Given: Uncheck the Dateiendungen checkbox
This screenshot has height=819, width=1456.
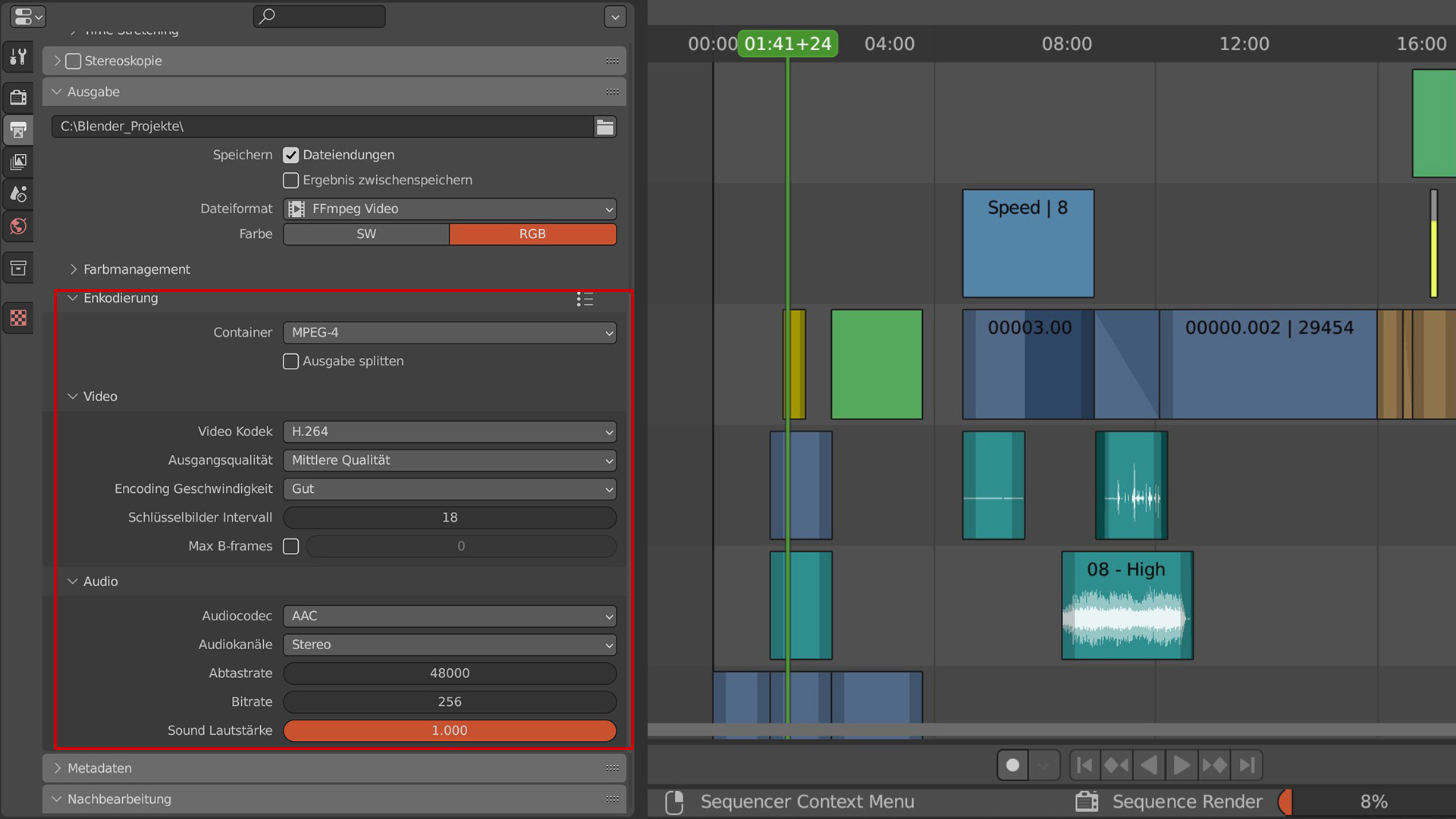Looking at the screenshot, I should pyautogui.click(x=291, y=155).
